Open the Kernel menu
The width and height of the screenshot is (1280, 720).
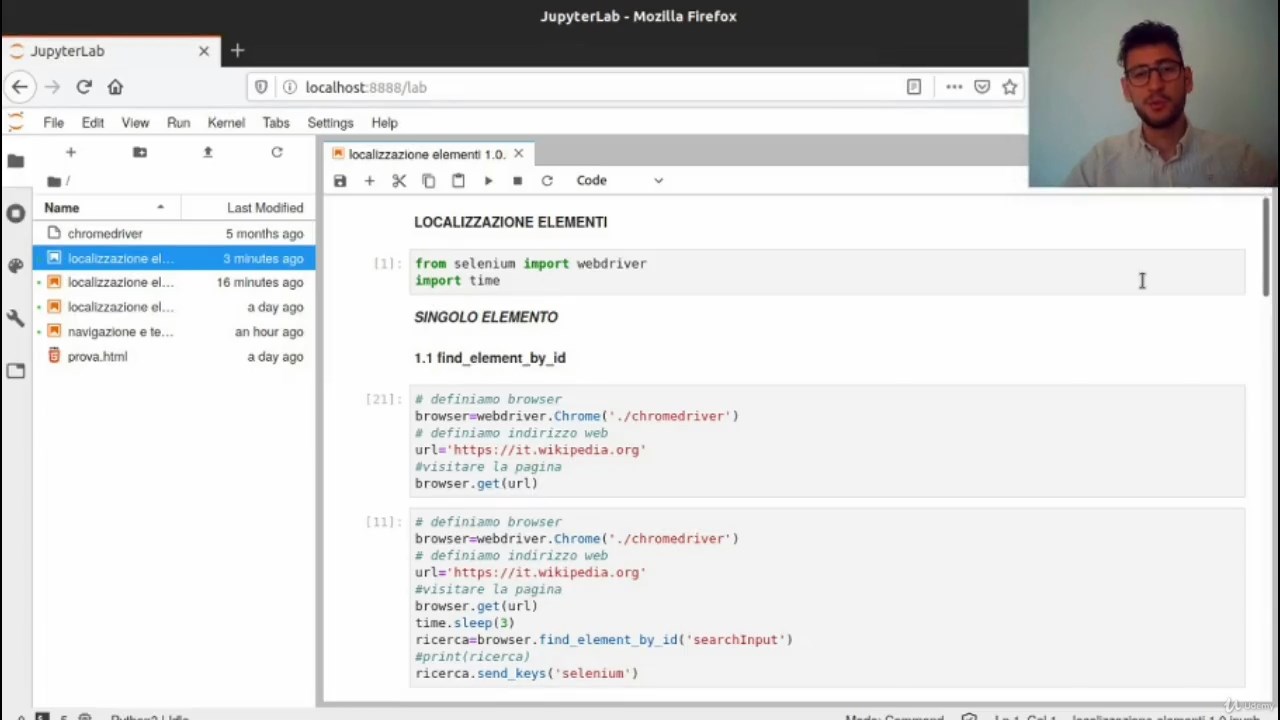coord(226,123)
